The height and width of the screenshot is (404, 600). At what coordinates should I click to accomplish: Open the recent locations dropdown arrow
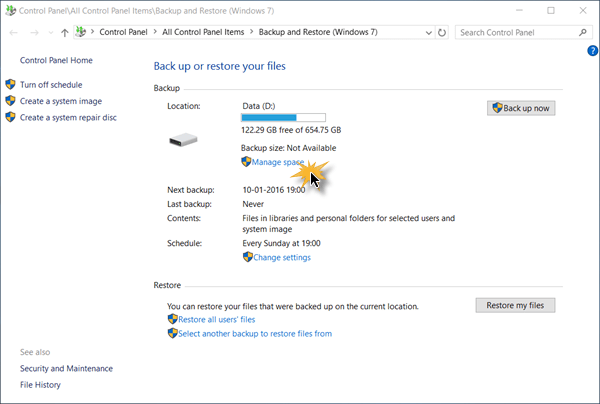click(49, 33)
